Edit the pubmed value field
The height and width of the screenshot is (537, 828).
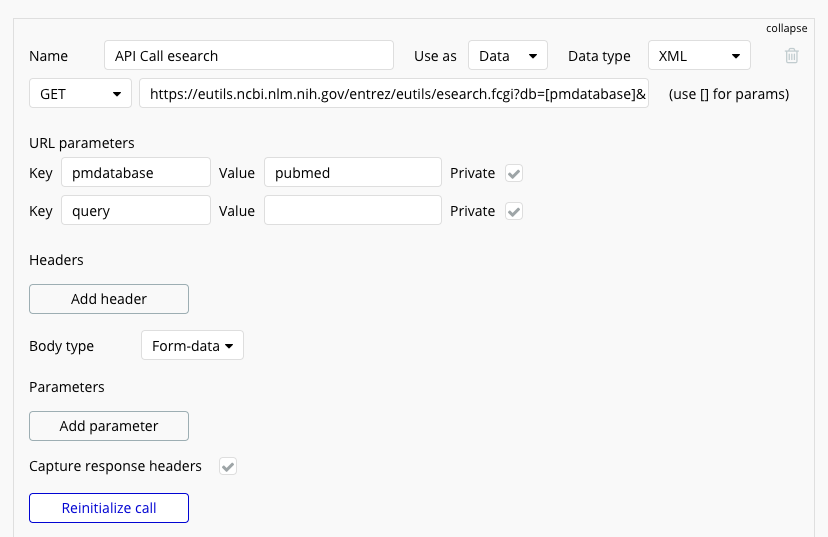[x=353, y=173]
